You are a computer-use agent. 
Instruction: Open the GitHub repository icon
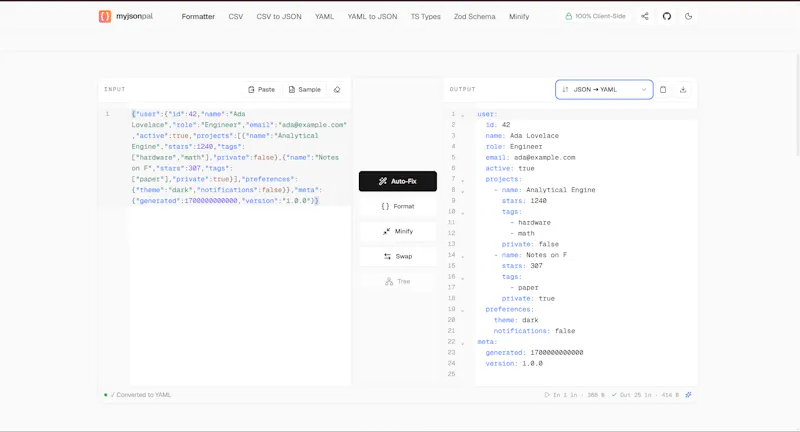(x=667, y=16)
